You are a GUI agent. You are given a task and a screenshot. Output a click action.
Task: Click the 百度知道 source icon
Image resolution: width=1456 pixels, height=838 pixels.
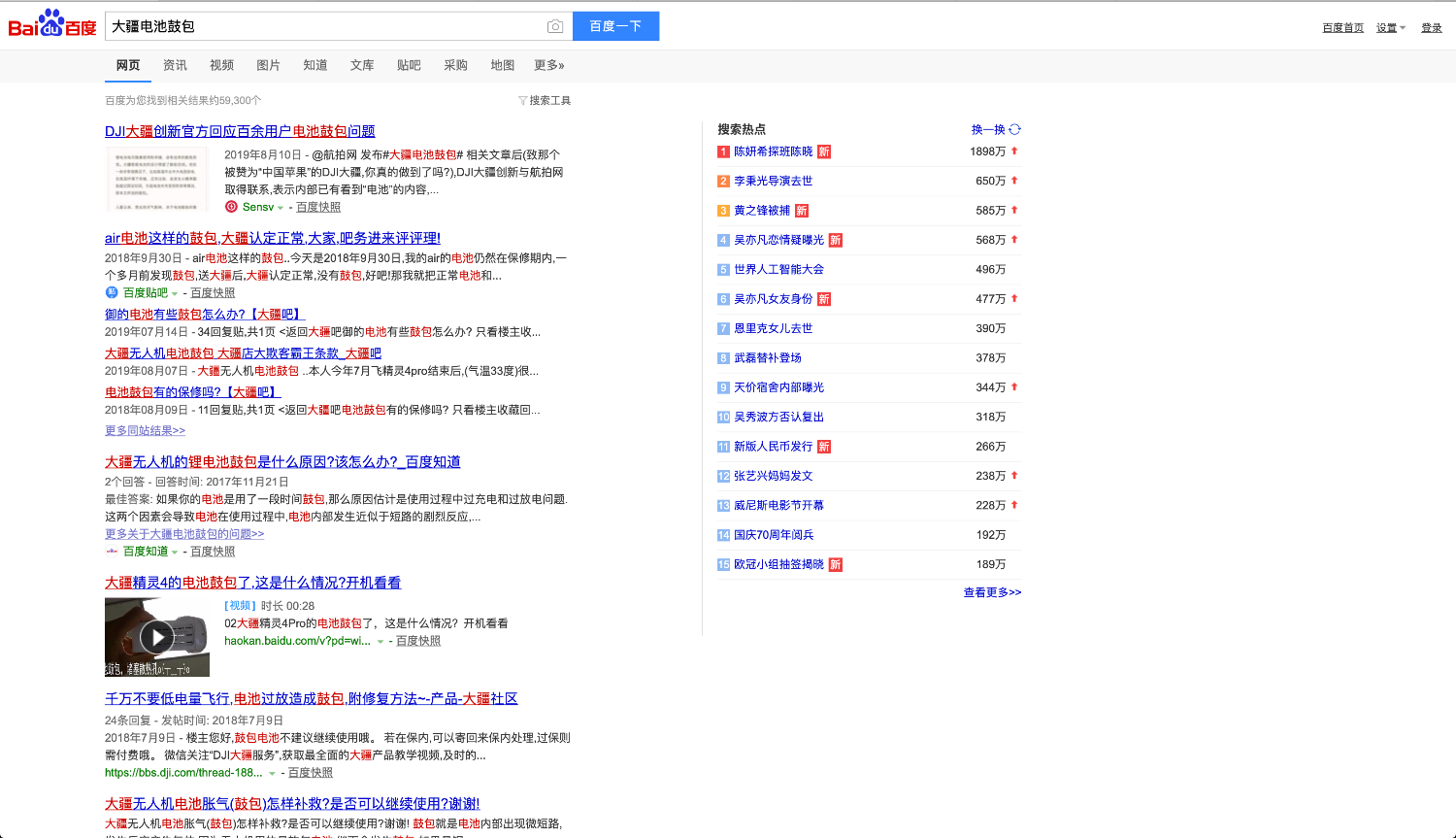click(x=112, y=551)
